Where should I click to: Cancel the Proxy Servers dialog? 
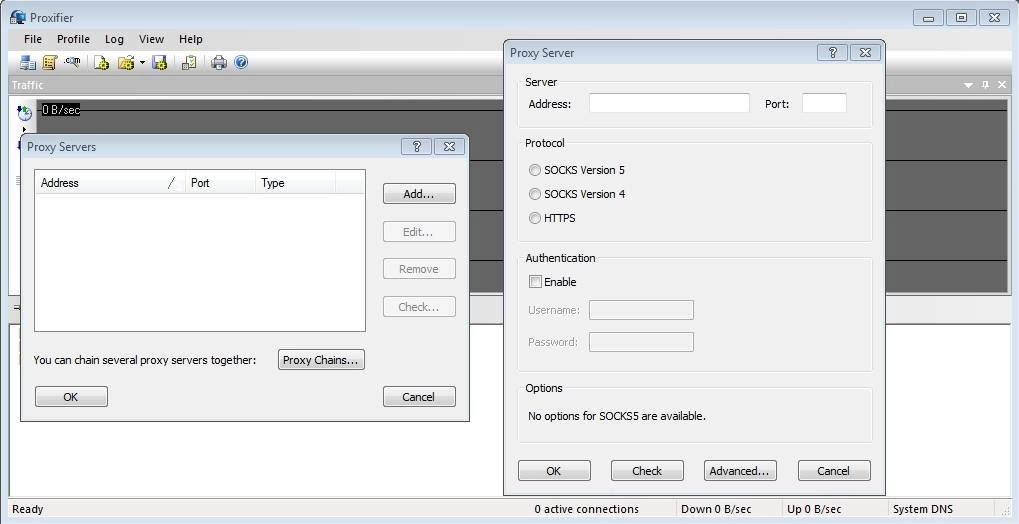coord(419,397)
